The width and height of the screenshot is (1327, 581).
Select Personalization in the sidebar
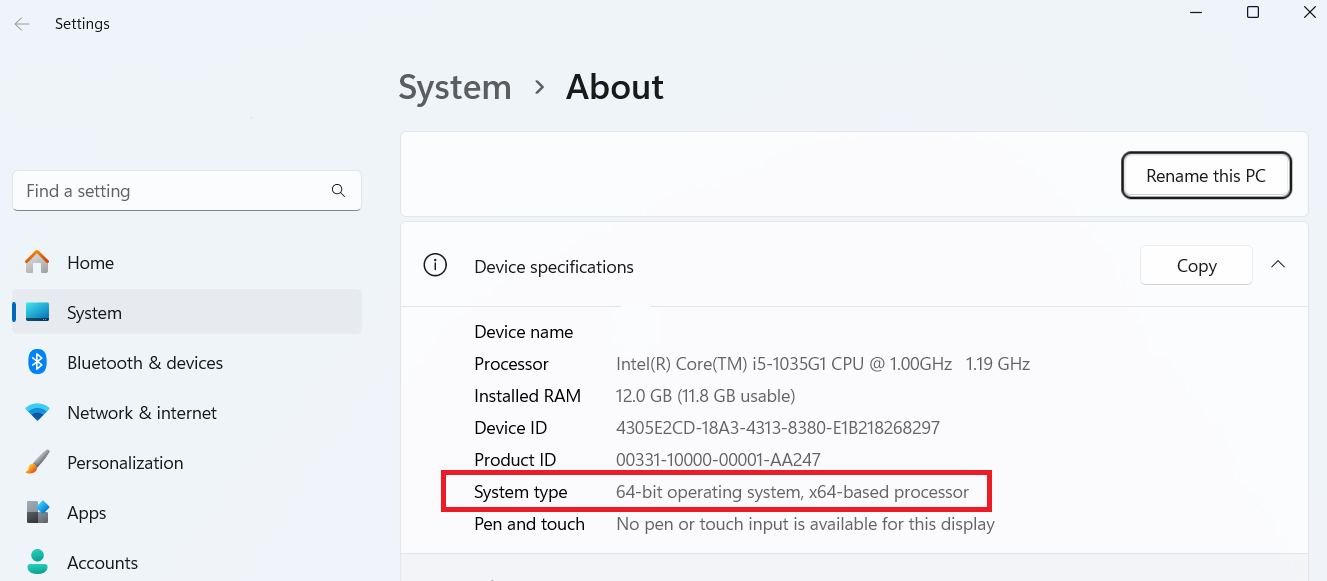coord(187,462)
